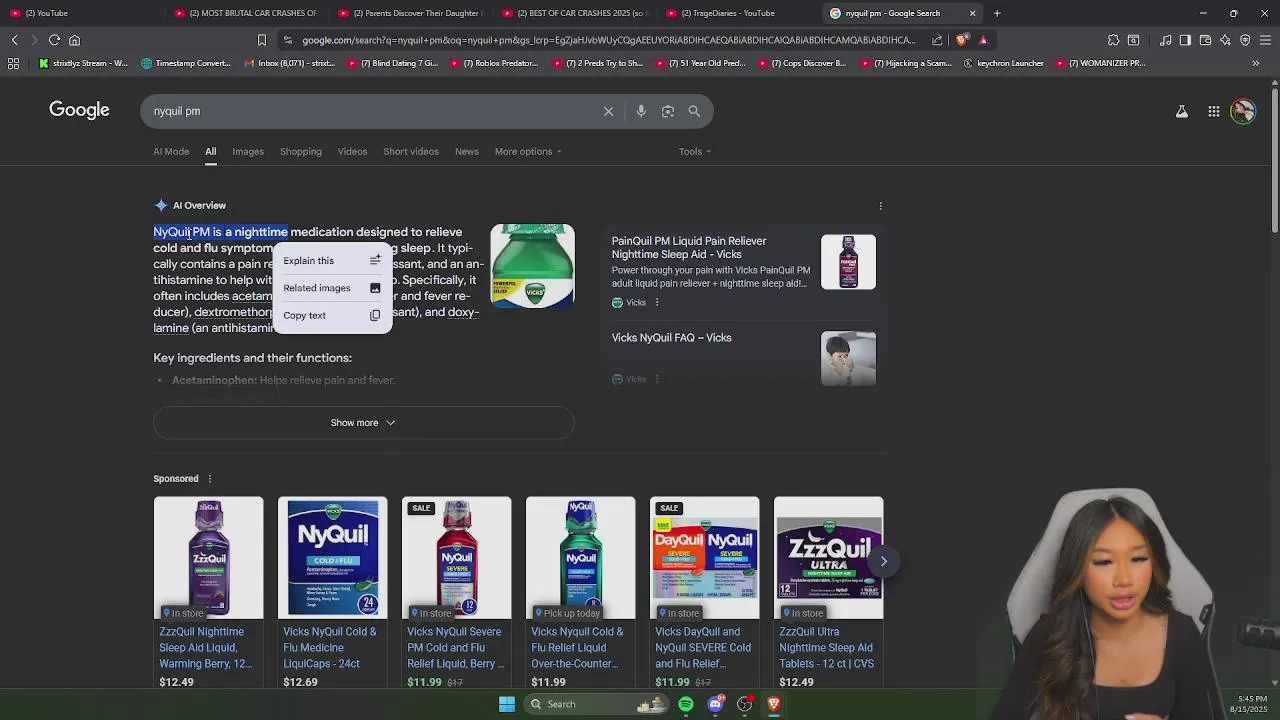Choose Copy text from the popup menu
This screenshot has width=1280, height=720.
(332, 315)
